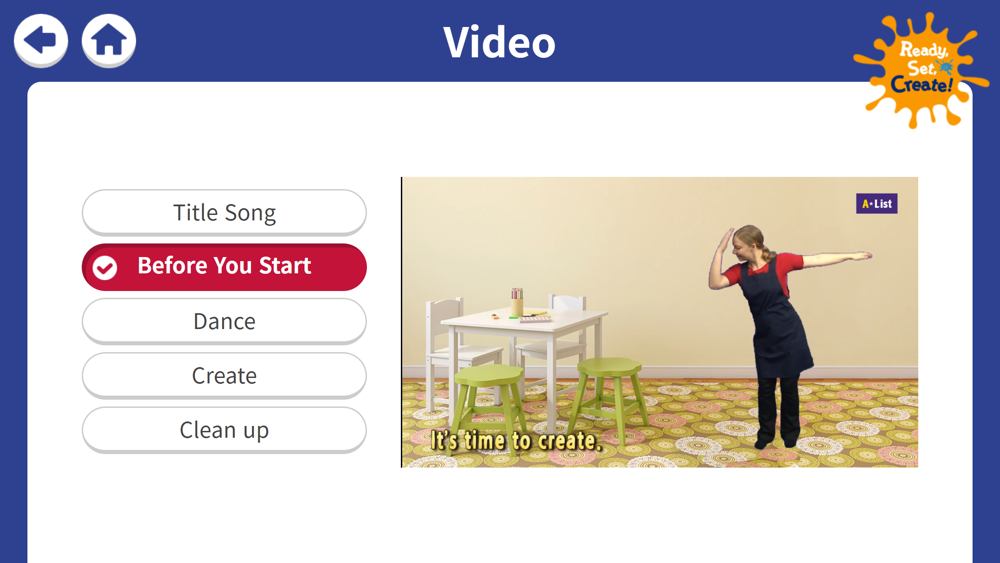Screen dimensions: 1000x563
Task: Click the left green stool in the video
Action: [x=491, y=400]
